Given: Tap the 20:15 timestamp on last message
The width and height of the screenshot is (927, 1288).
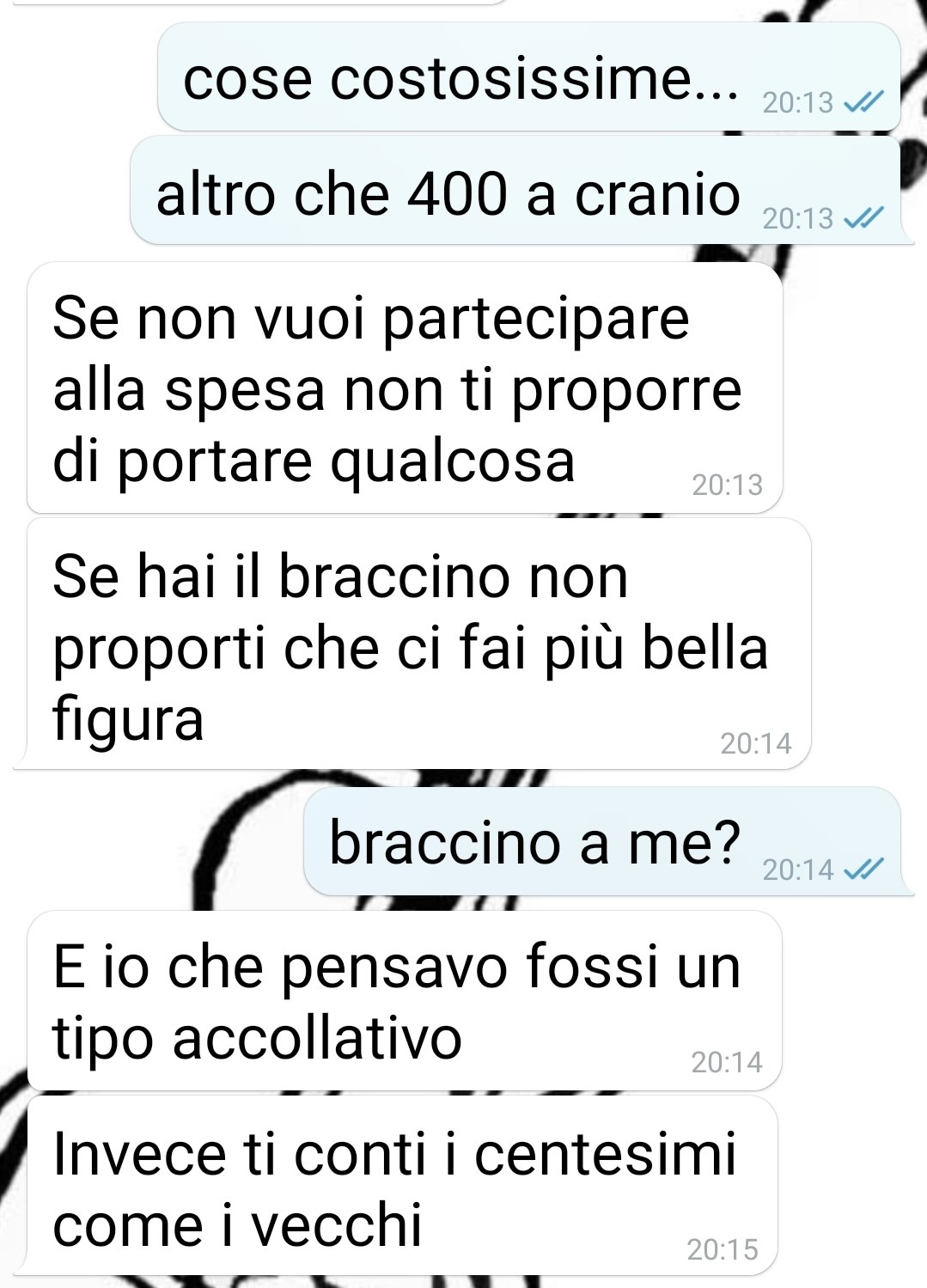Looking at the screenshot, I should [x=723, y=1249].
